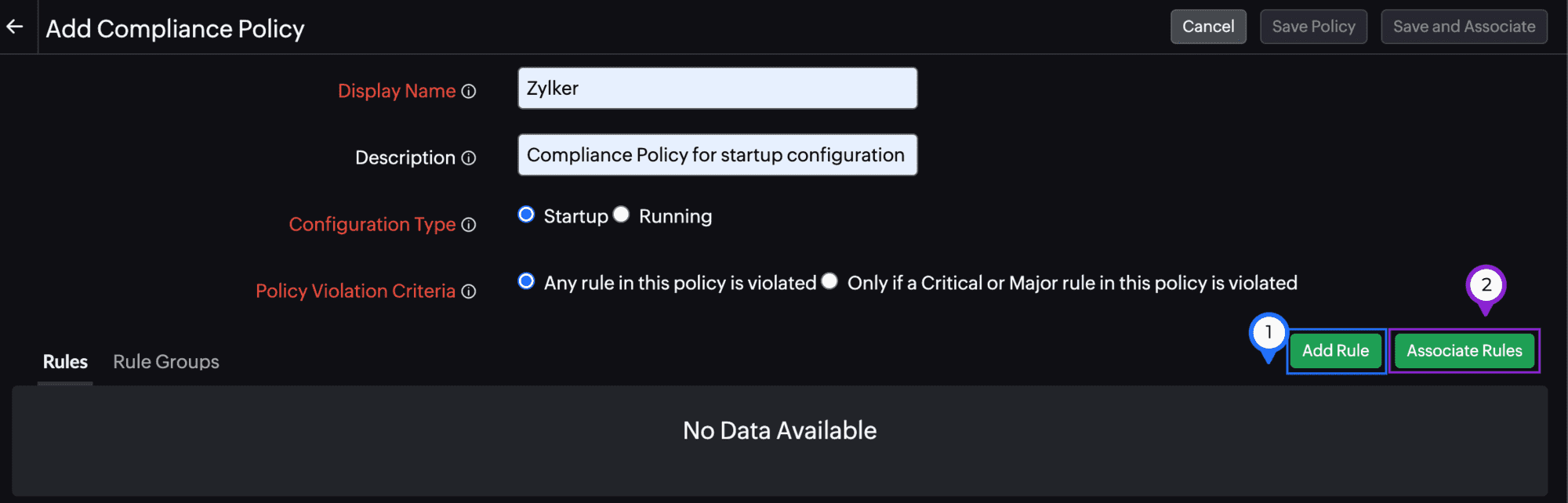Click Save and Associate button
Screen dimensions: 1568x503
[x=1464, y=27]
